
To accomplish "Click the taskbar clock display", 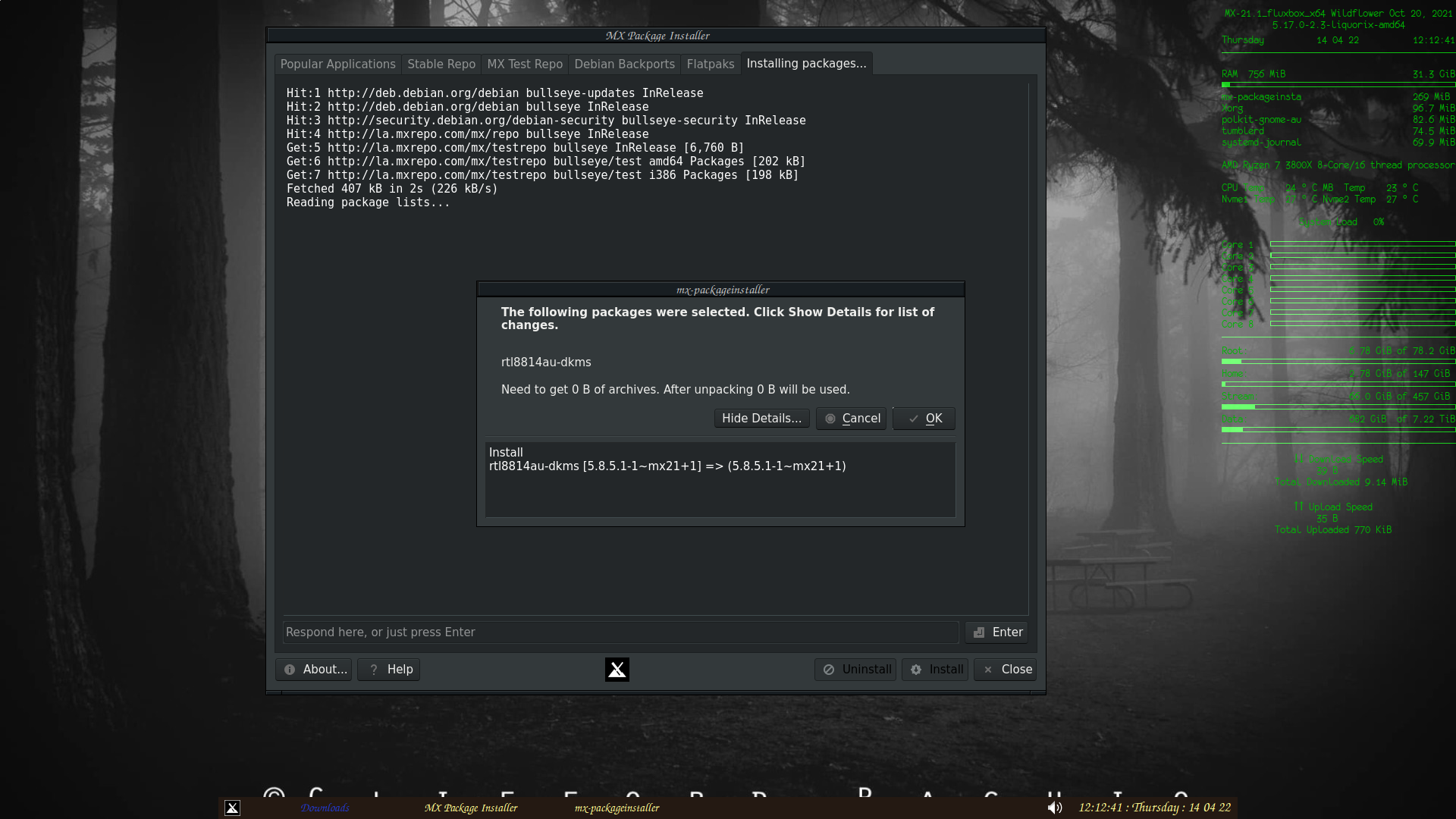I will point(1154,808).
